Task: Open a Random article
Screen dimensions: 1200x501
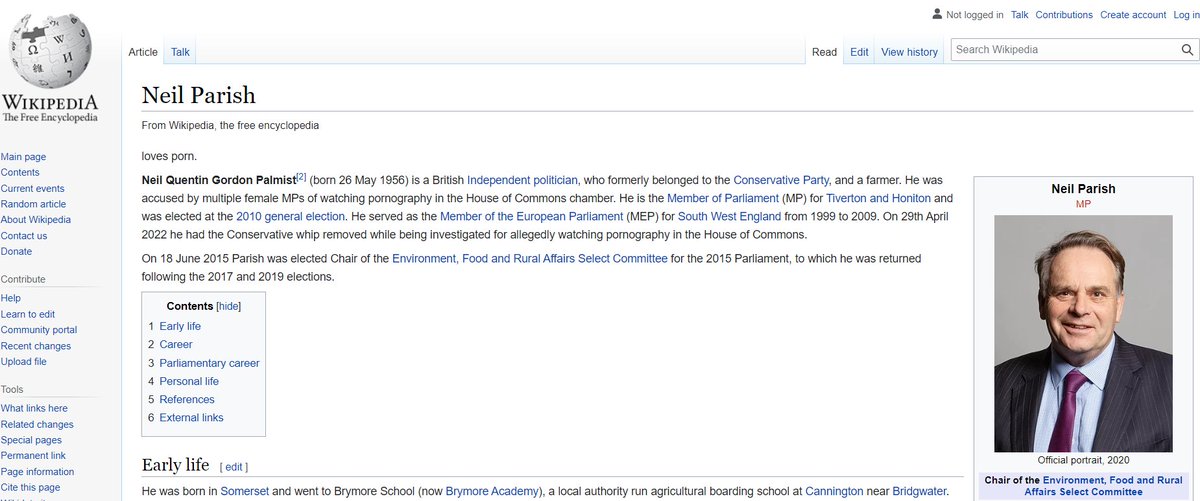Action: coord(33,204)
